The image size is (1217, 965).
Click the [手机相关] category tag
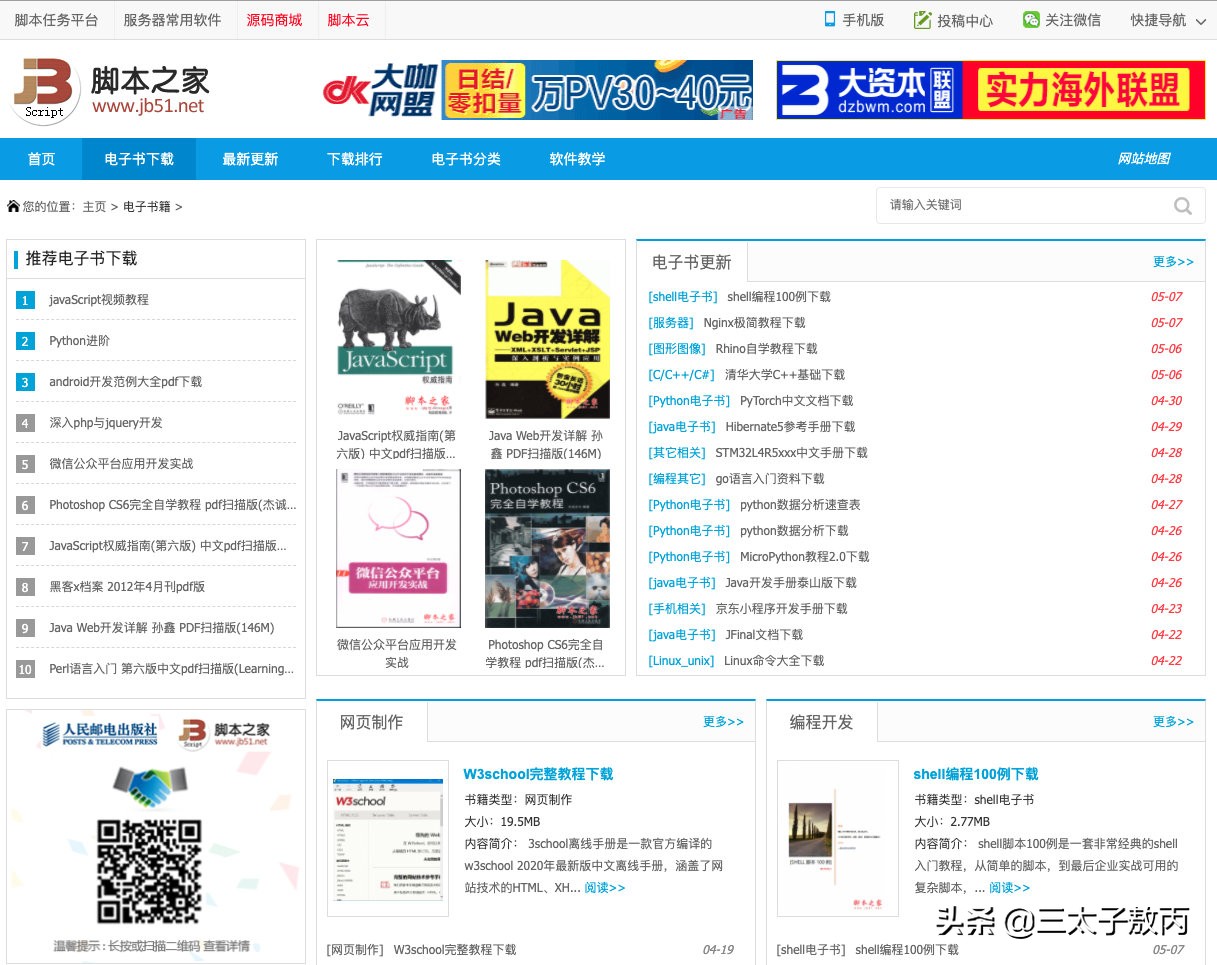(x=677, y=609)
